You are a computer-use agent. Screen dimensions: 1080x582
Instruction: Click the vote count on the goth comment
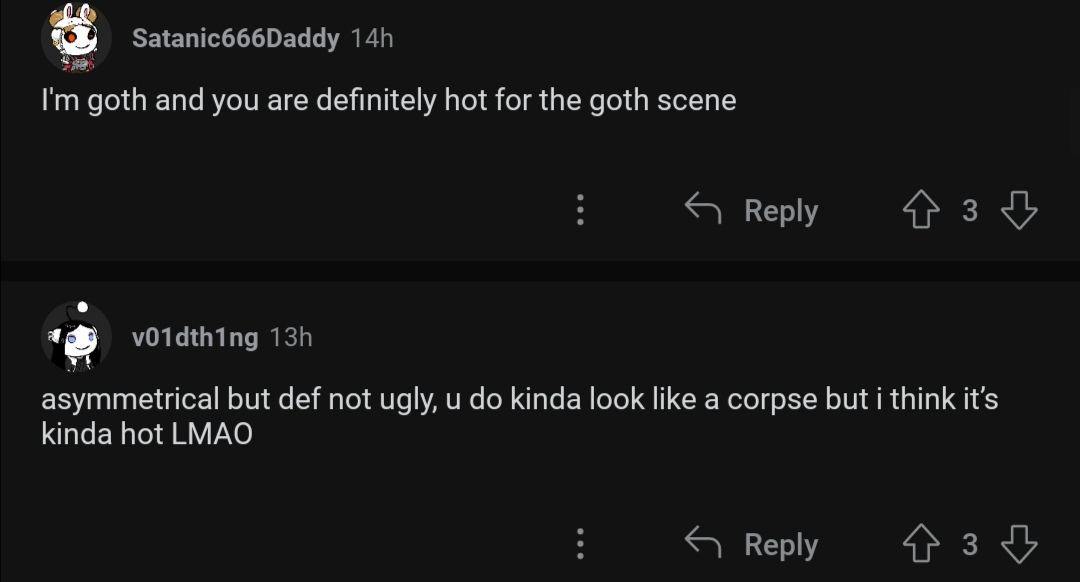tap(969, 210)
